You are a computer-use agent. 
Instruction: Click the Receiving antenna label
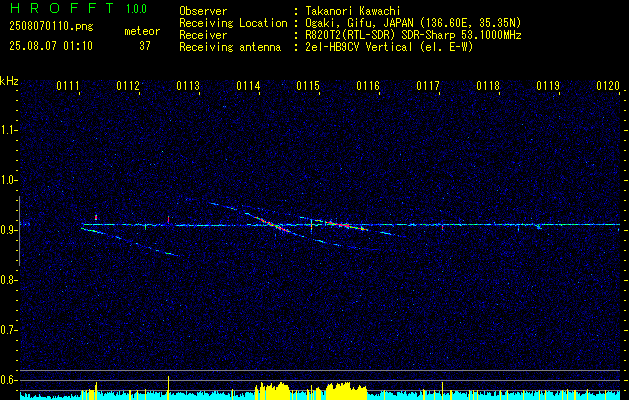coord(230,47)
